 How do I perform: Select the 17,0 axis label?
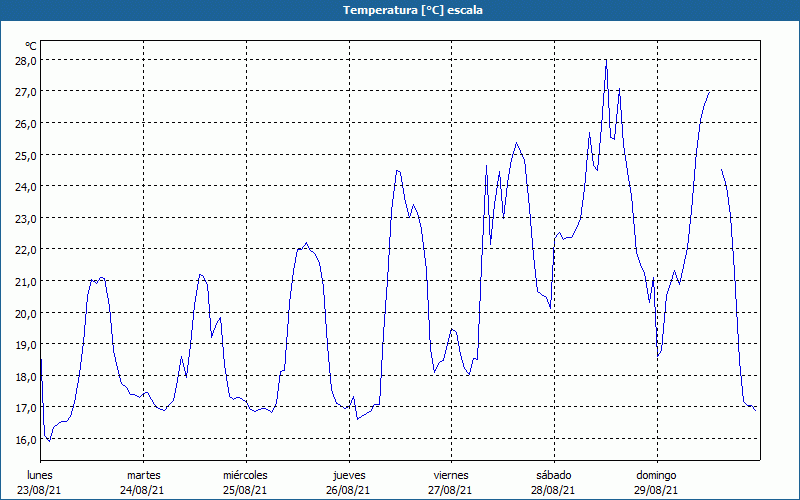[27, 408]
